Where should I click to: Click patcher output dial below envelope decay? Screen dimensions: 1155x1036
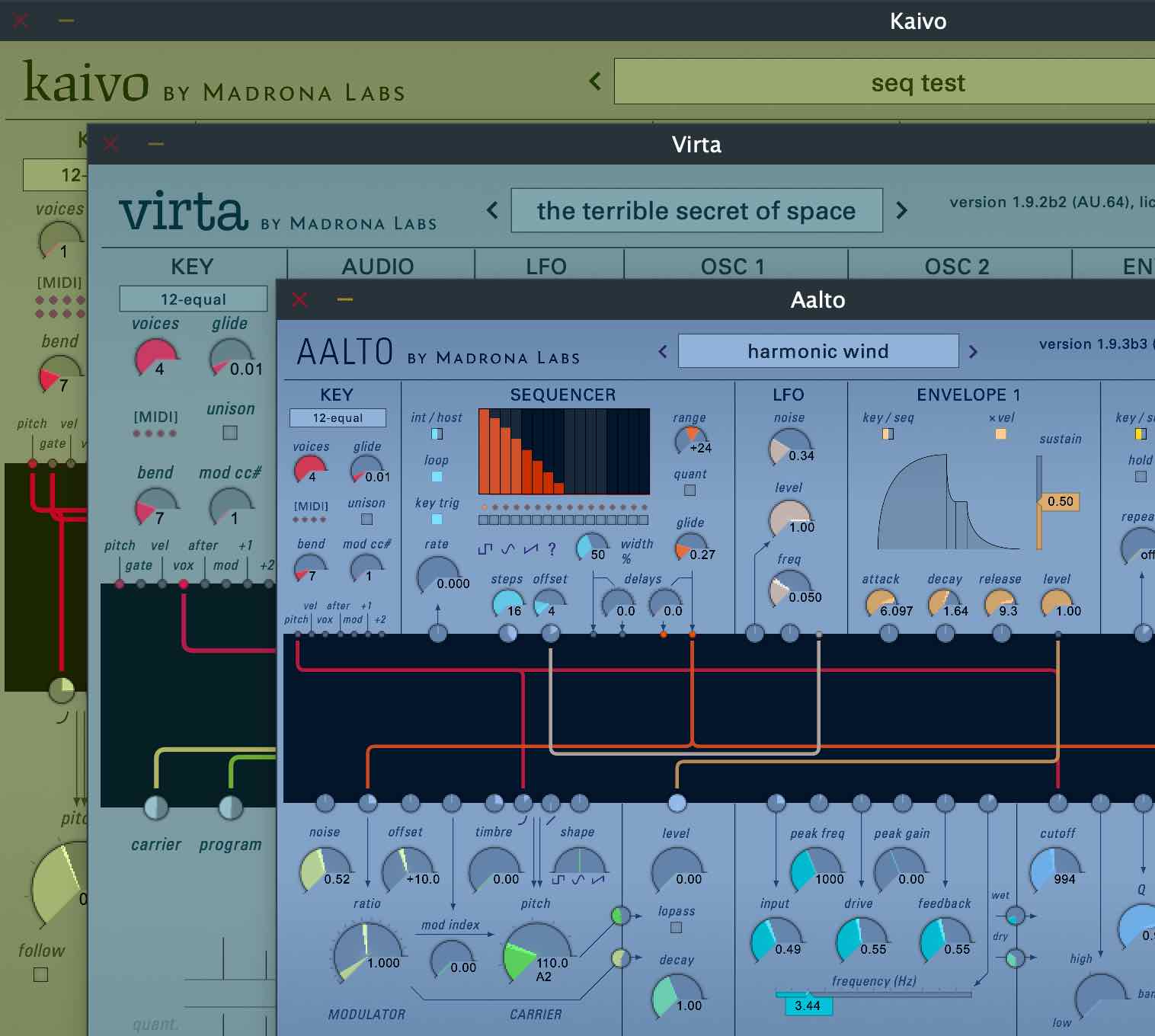(945, 632)
